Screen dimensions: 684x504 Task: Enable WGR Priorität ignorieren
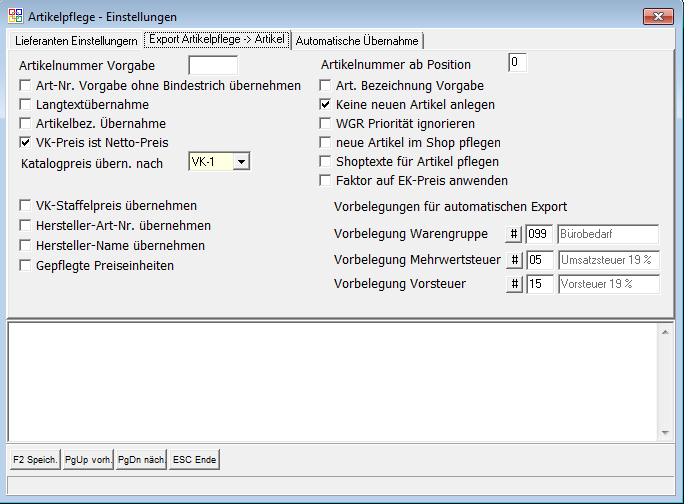[x=325, y=124]
